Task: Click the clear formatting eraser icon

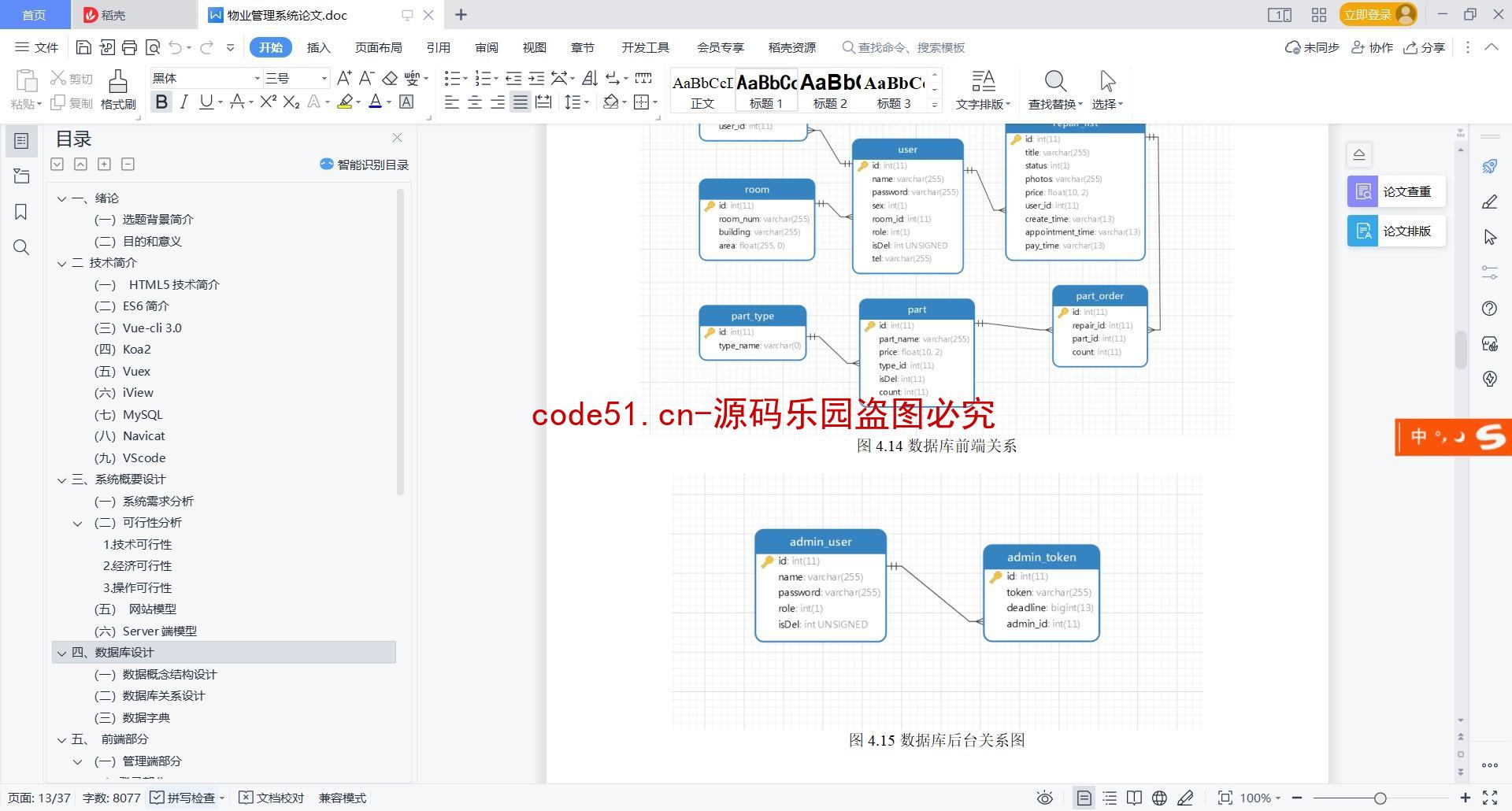Action: [390, 78]
